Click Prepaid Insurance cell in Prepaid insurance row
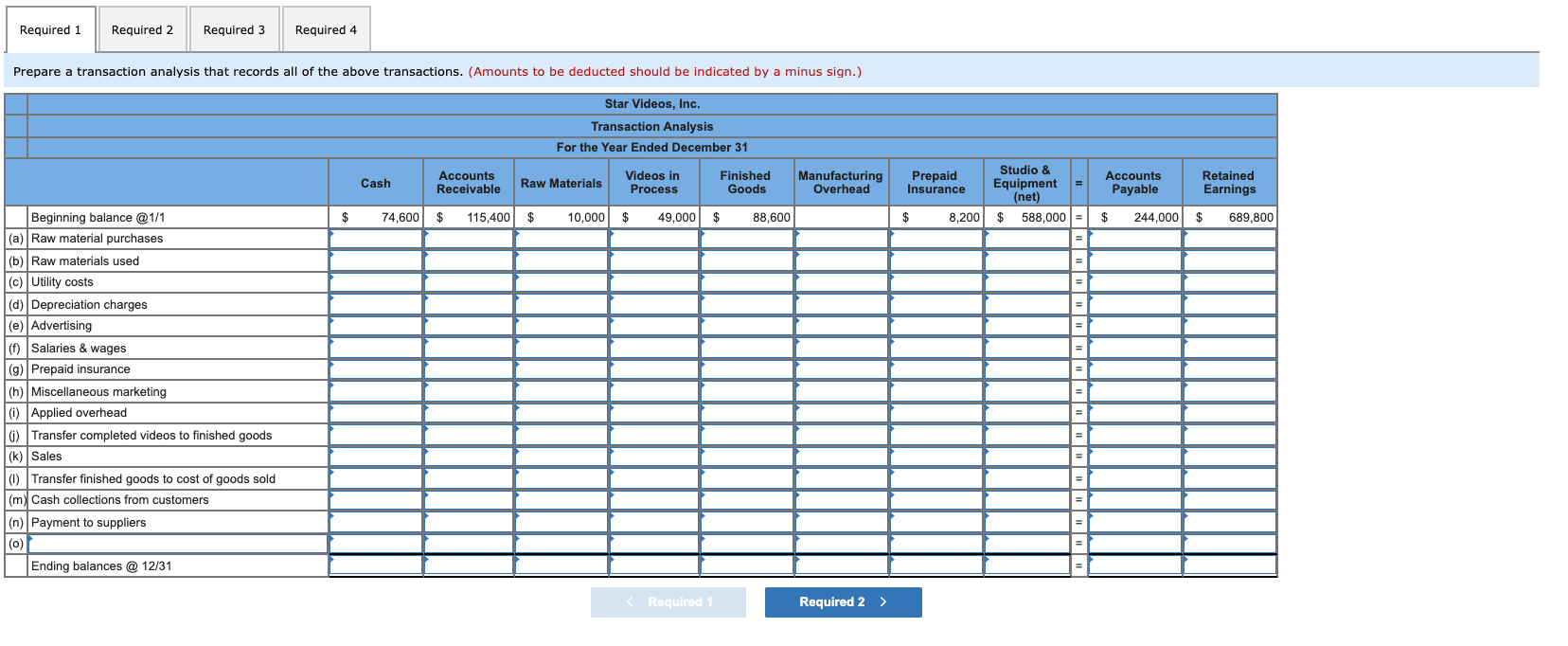The image size is (1568, 646). point(936,369)
